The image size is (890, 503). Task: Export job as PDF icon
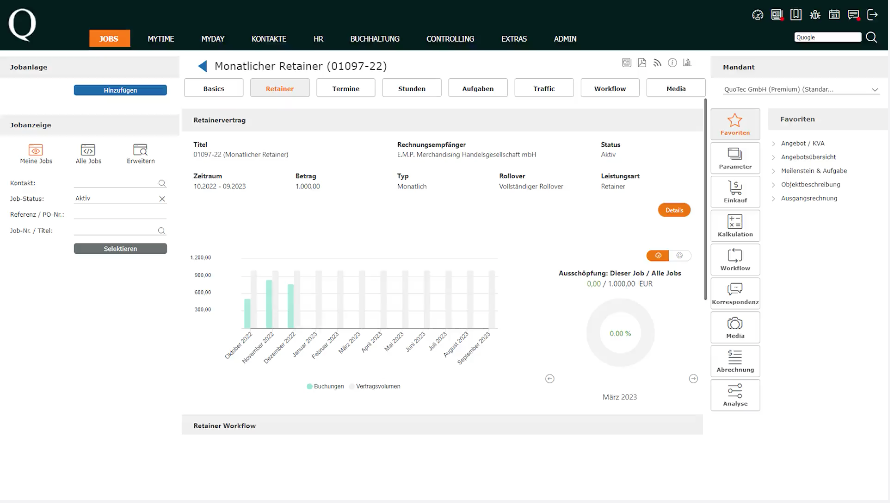coord(642,63)
